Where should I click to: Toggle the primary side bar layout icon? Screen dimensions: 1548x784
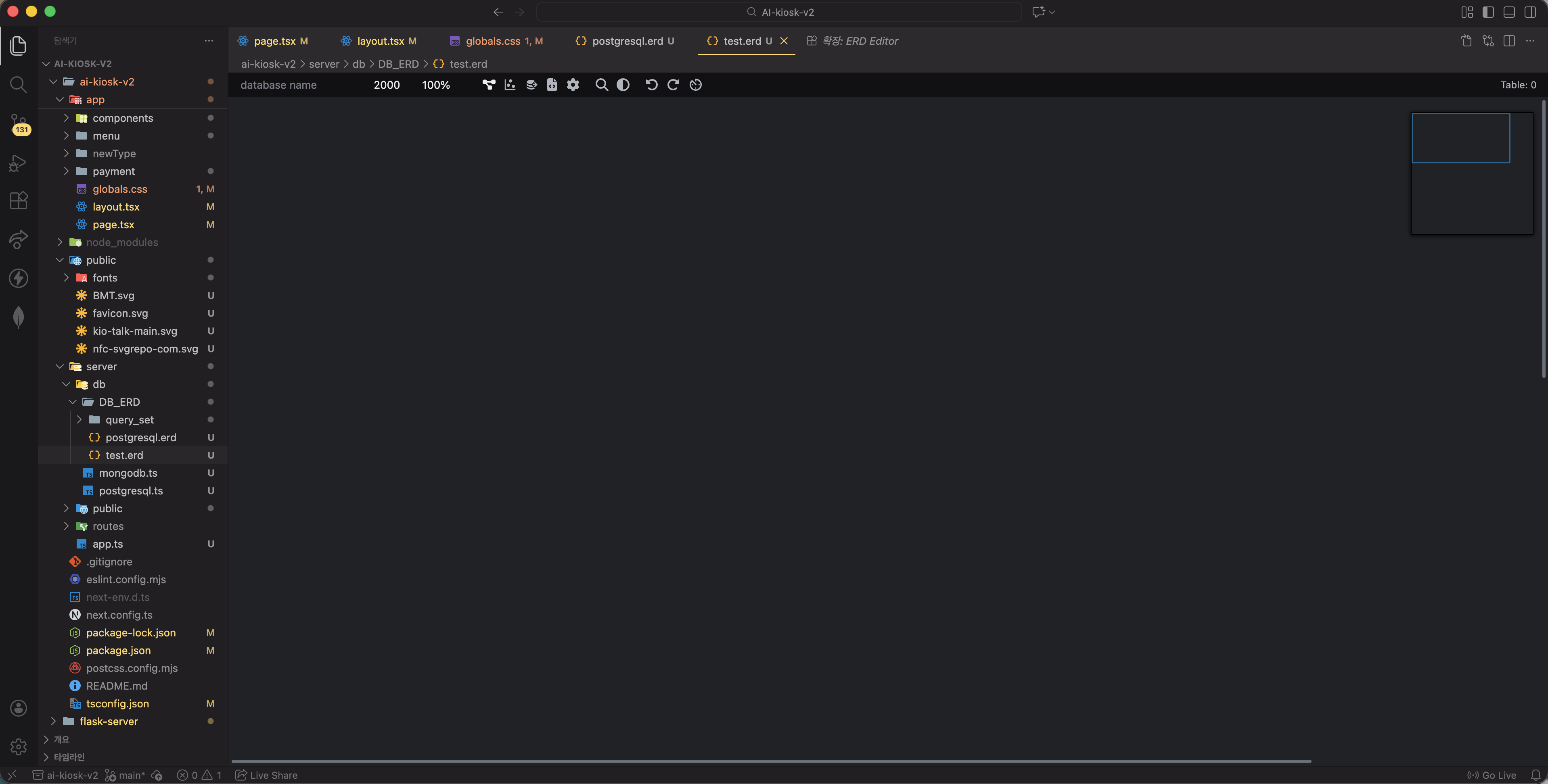tap(1488, 12)
